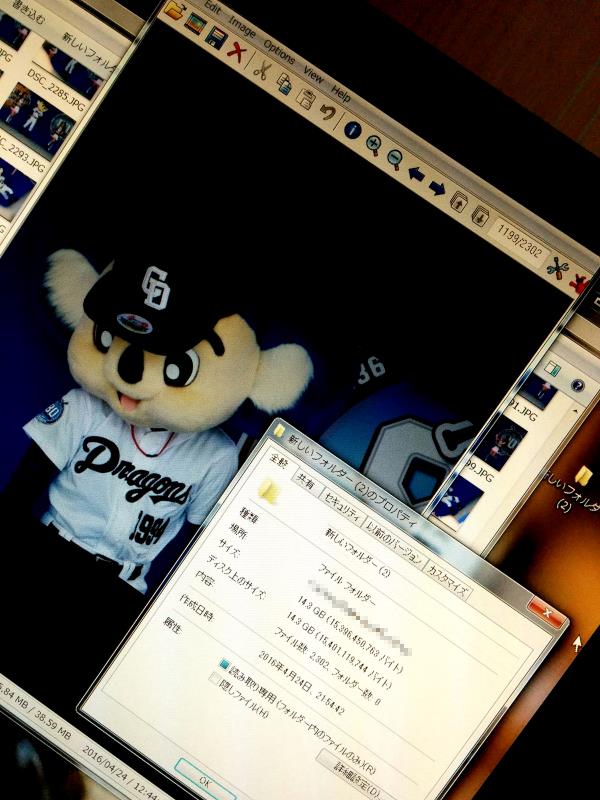Zoom out with the minus magnifier

point(394,159)
